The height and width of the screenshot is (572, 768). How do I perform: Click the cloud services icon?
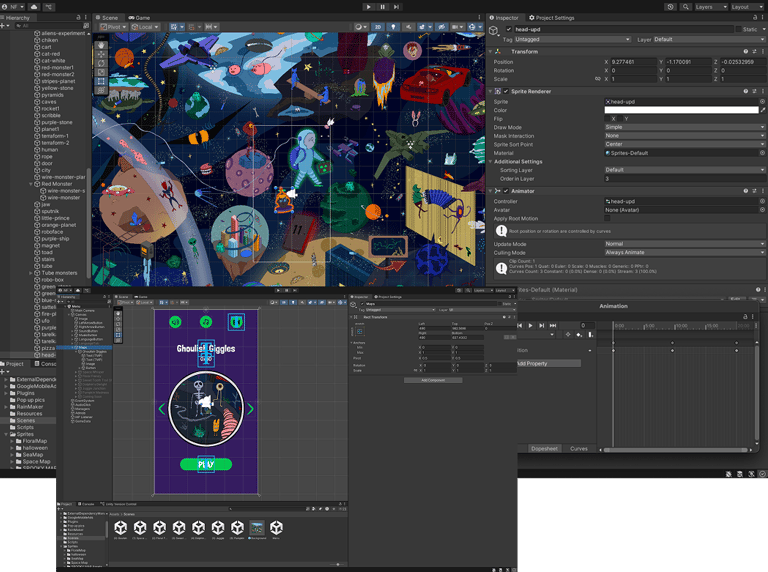tap(35, 6)
